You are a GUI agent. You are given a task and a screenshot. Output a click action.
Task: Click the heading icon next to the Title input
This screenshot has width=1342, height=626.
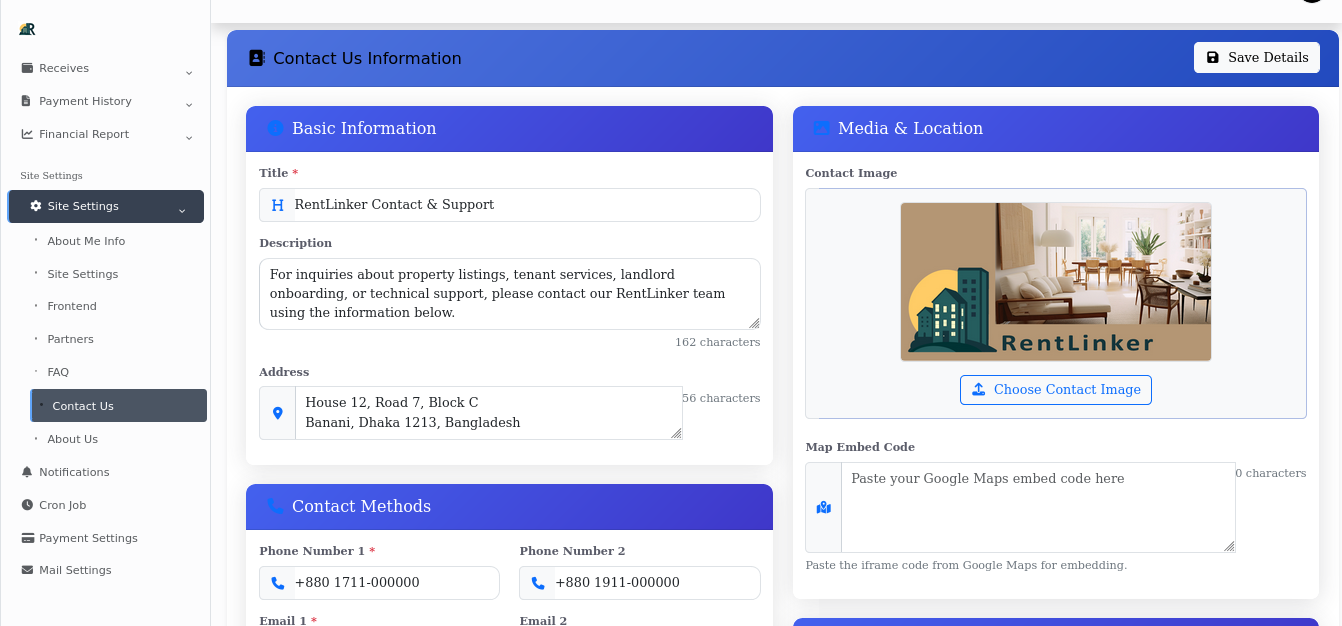pyautogui.click(x=277, y=205)
